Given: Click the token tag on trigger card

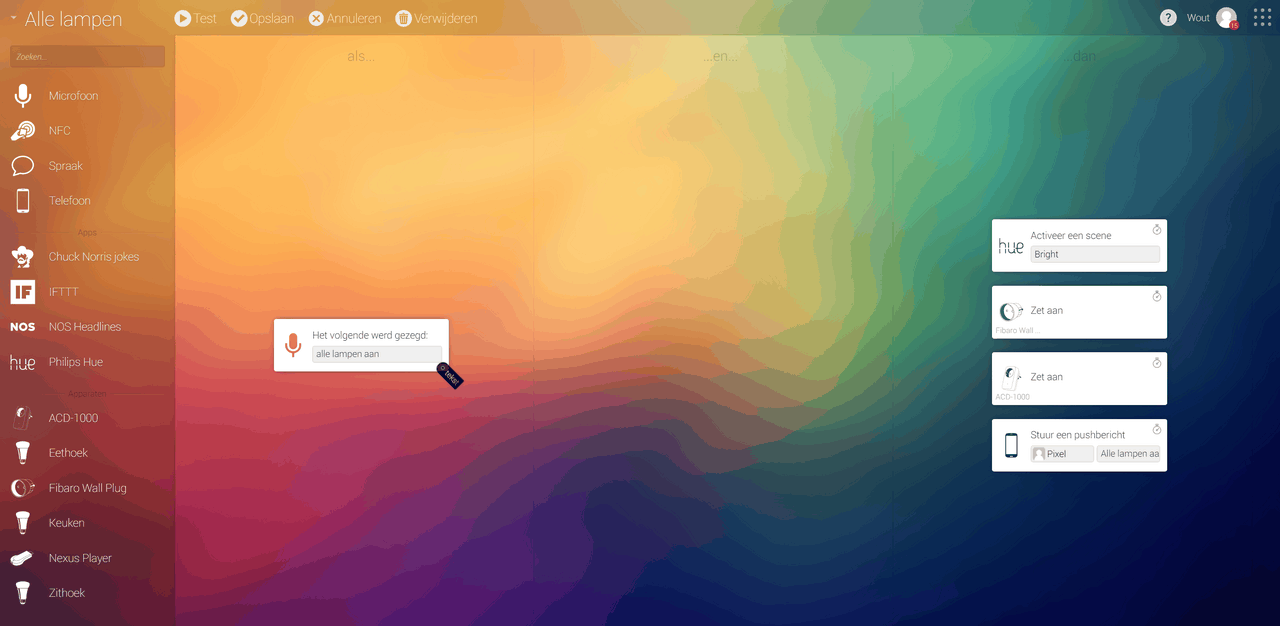Looking at the screenshot, I should click(450, 375).
